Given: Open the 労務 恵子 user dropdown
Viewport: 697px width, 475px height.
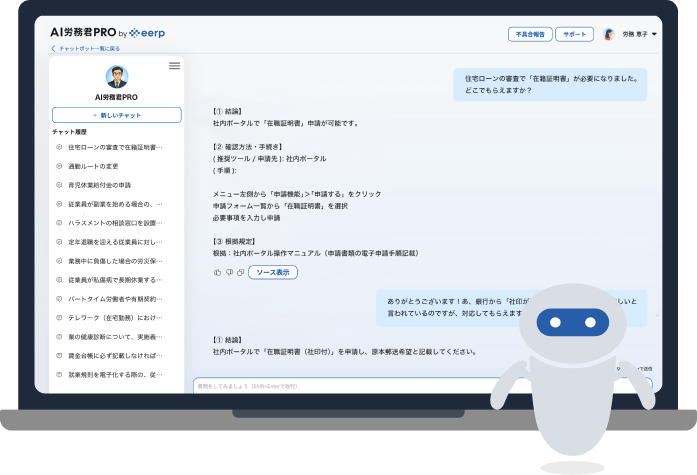Looking at the screenshot, I should (x=640, y=34).
